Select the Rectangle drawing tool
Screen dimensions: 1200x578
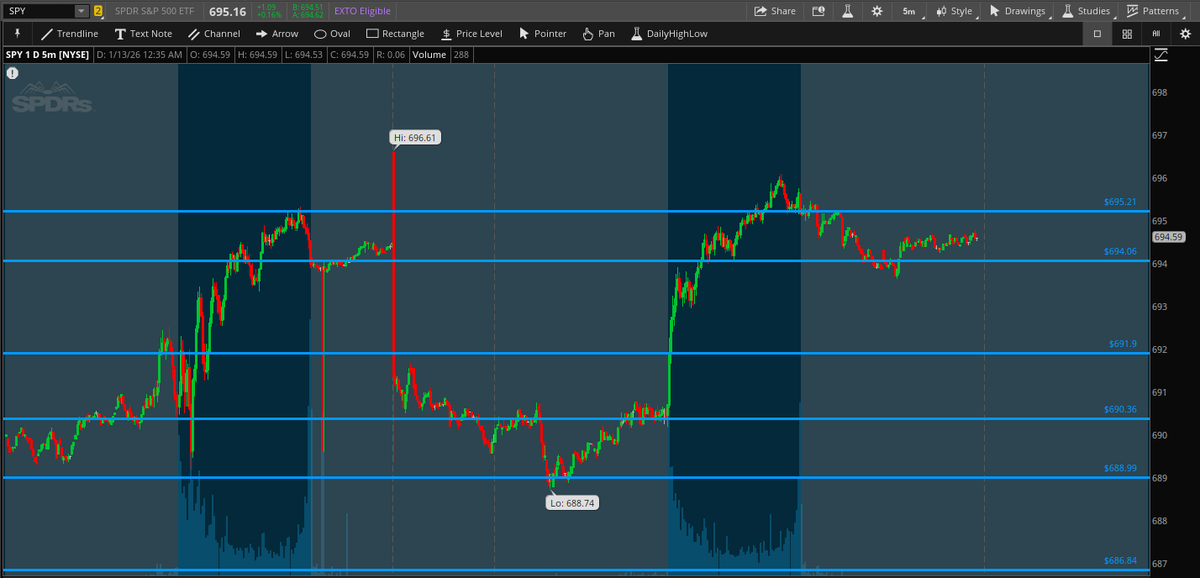(394, 33)
